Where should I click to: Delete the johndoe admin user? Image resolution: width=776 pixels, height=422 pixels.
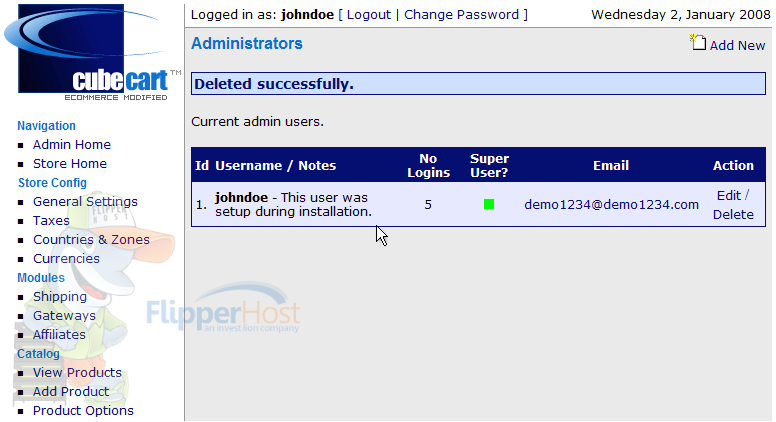pos(733,215)
